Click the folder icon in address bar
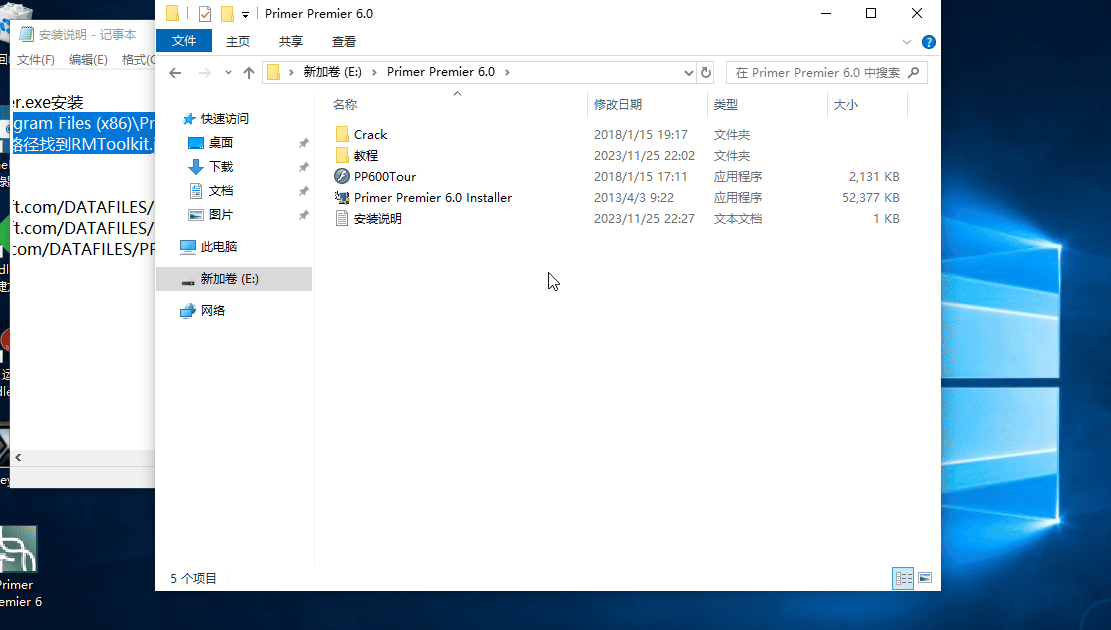The height and width of the screenshot is (630, 1111). click(273, 72)
